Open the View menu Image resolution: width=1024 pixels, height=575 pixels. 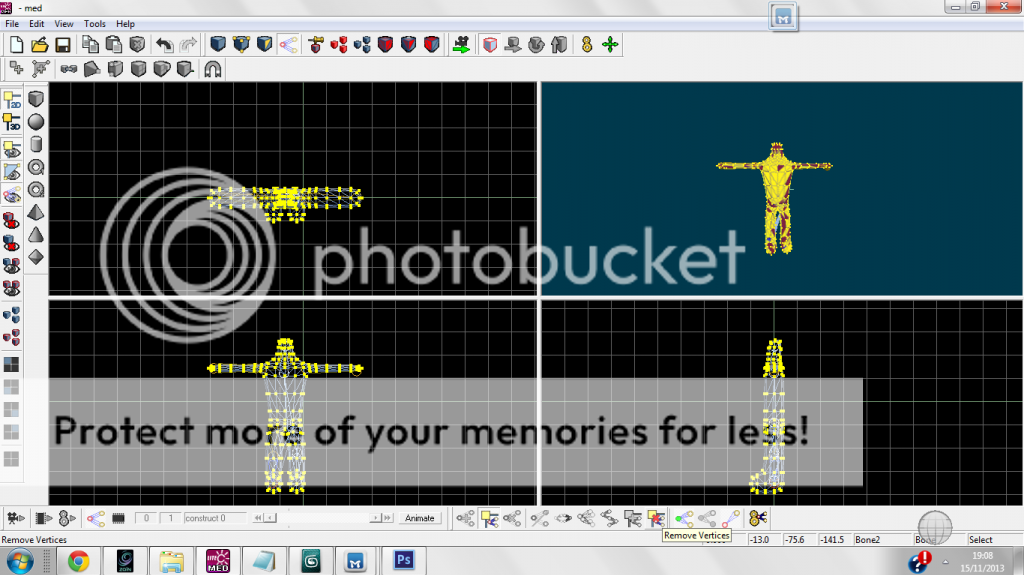point(63,24)
